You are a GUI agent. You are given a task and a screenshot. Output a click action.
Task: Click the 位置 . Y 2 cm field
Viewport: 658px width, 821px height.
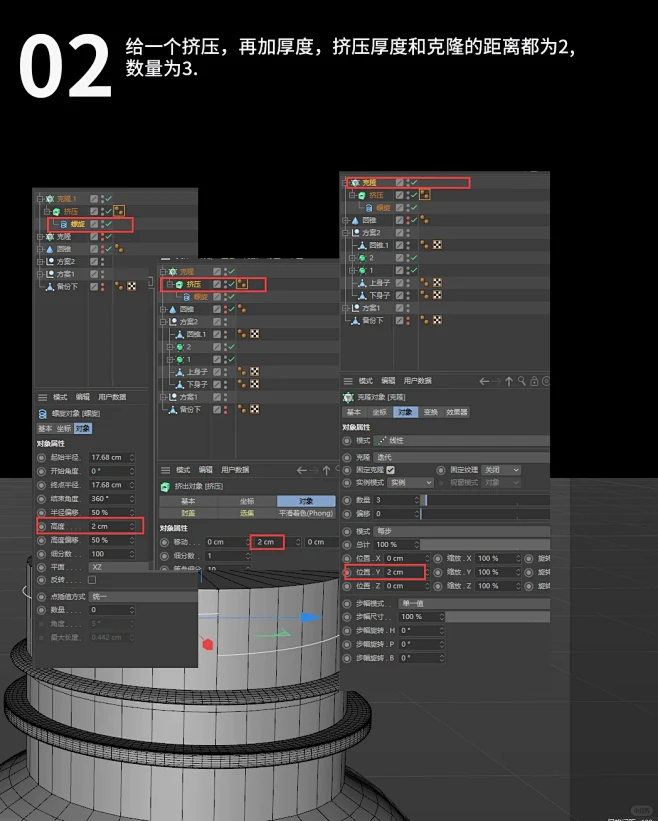[x=404, y=572]
